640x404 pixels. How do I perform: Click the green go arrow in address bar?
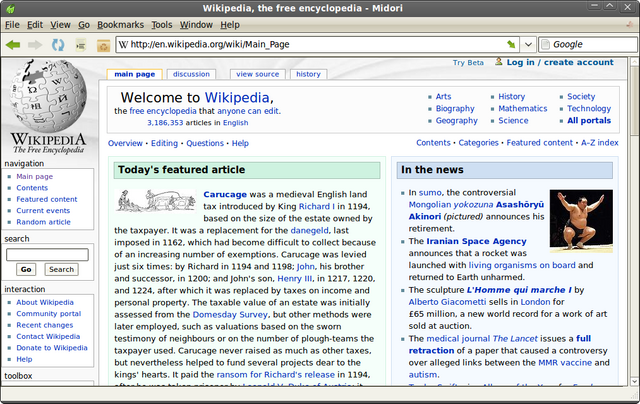pos(511,44)
